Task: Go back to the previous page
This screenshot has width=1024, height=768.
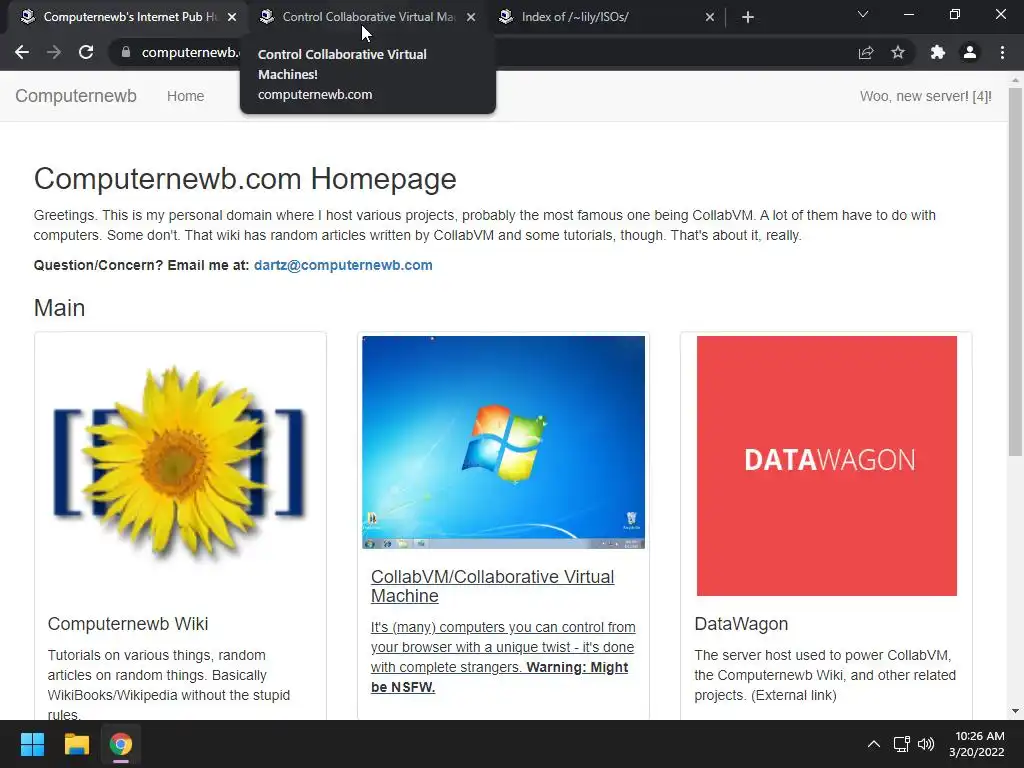Action: pos(22,52)
